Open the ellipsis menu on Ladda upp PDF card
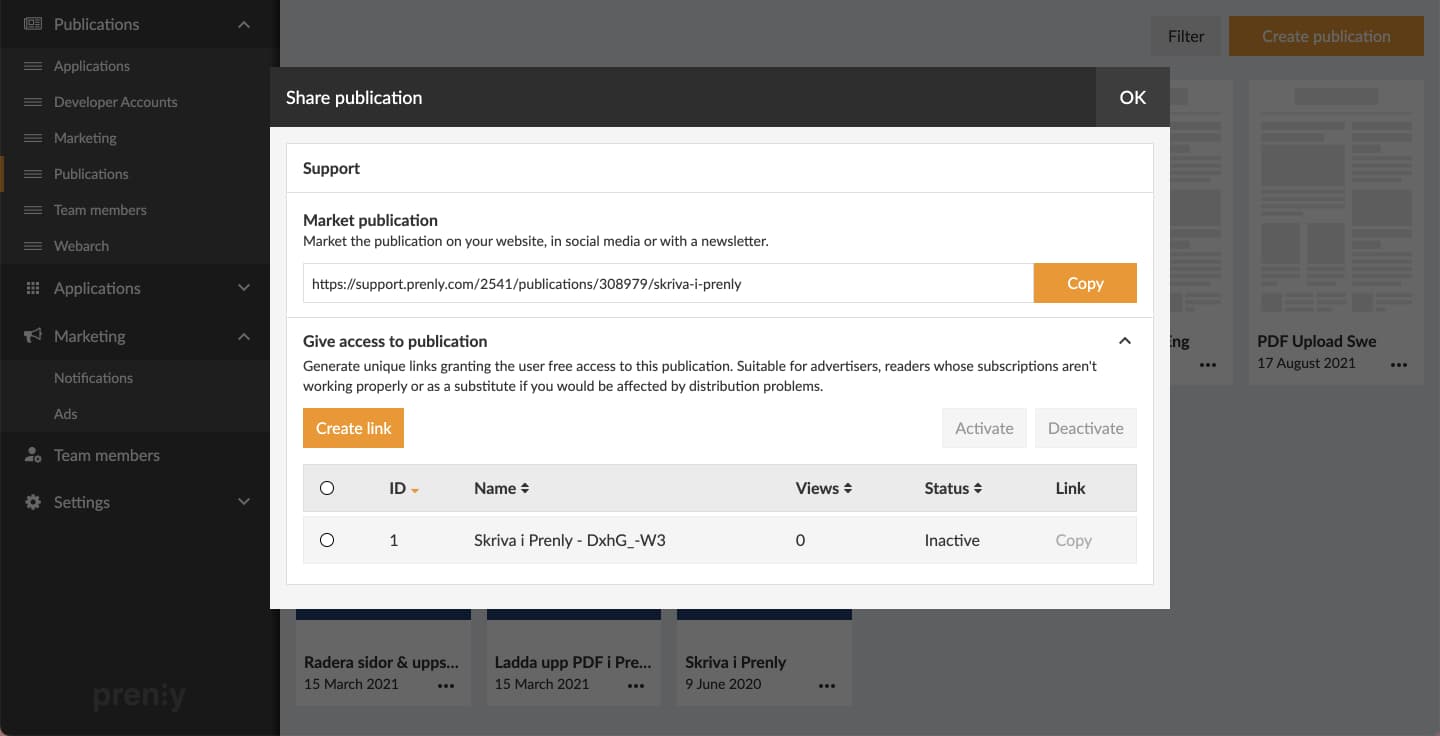The height and width of the screenshot is (736, 1440). click(x=637, y=685)
